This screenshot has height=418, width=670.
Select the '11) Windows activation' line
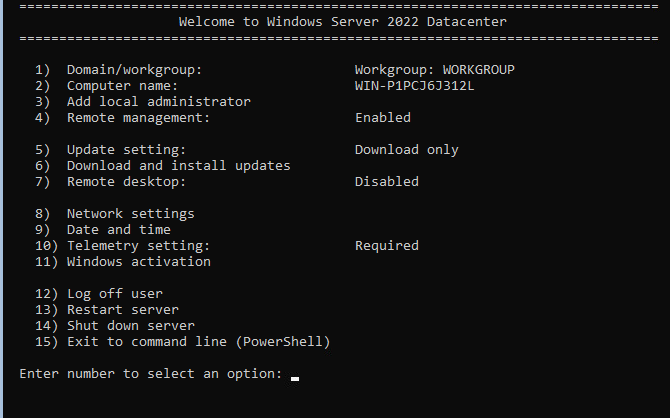[x=123, y=262]
